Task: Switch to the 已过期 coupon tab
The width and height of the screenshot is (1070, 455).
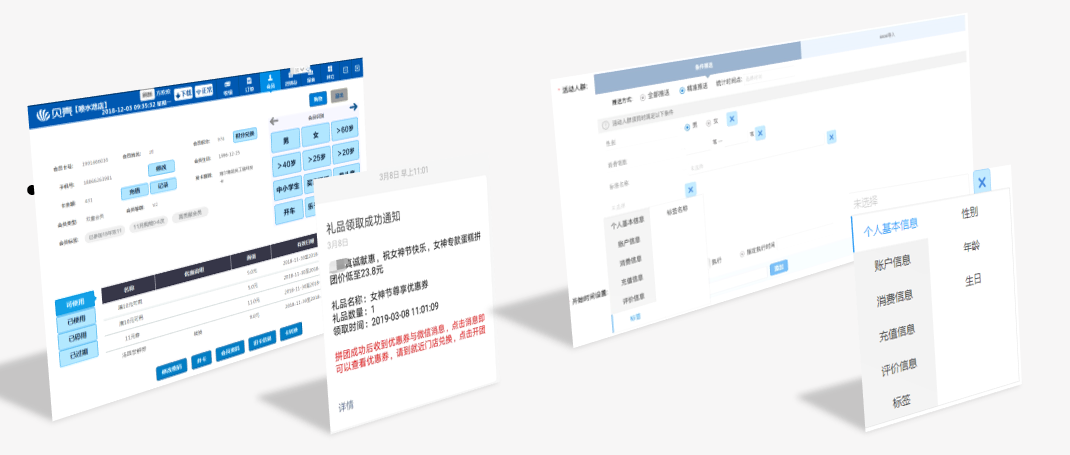Action: point(78,352)
